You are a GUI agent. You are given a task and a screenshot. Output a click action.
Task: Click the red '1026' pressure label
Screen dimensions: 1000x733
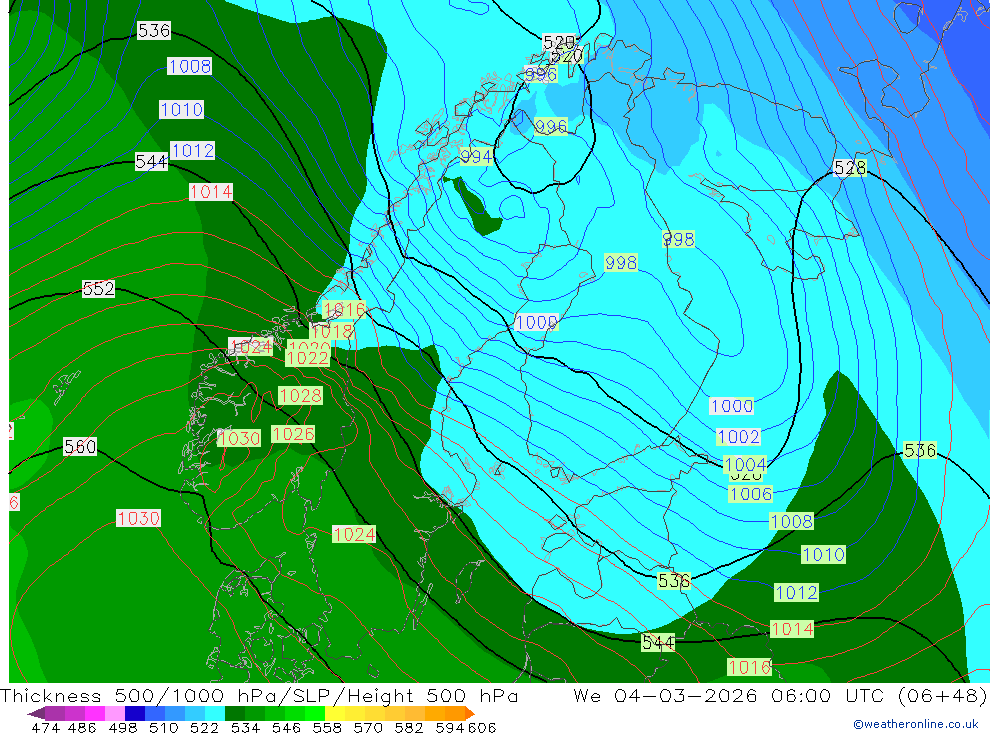(x=293, y=434)
